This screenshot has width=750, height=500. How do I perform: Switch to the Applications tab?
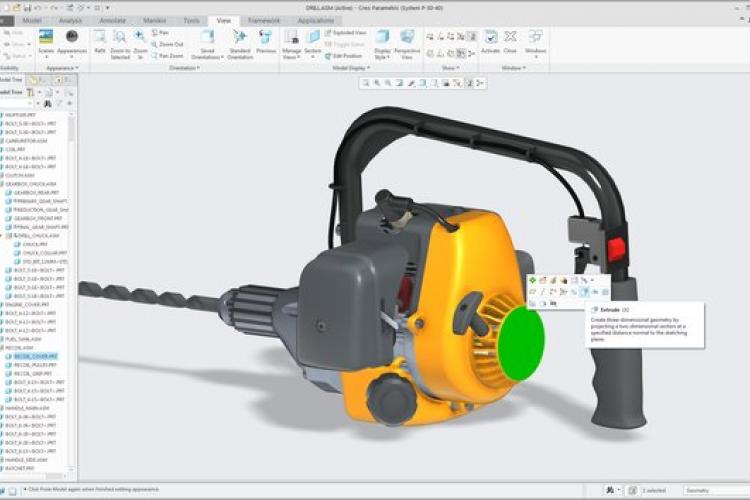(x=316, y=21)
